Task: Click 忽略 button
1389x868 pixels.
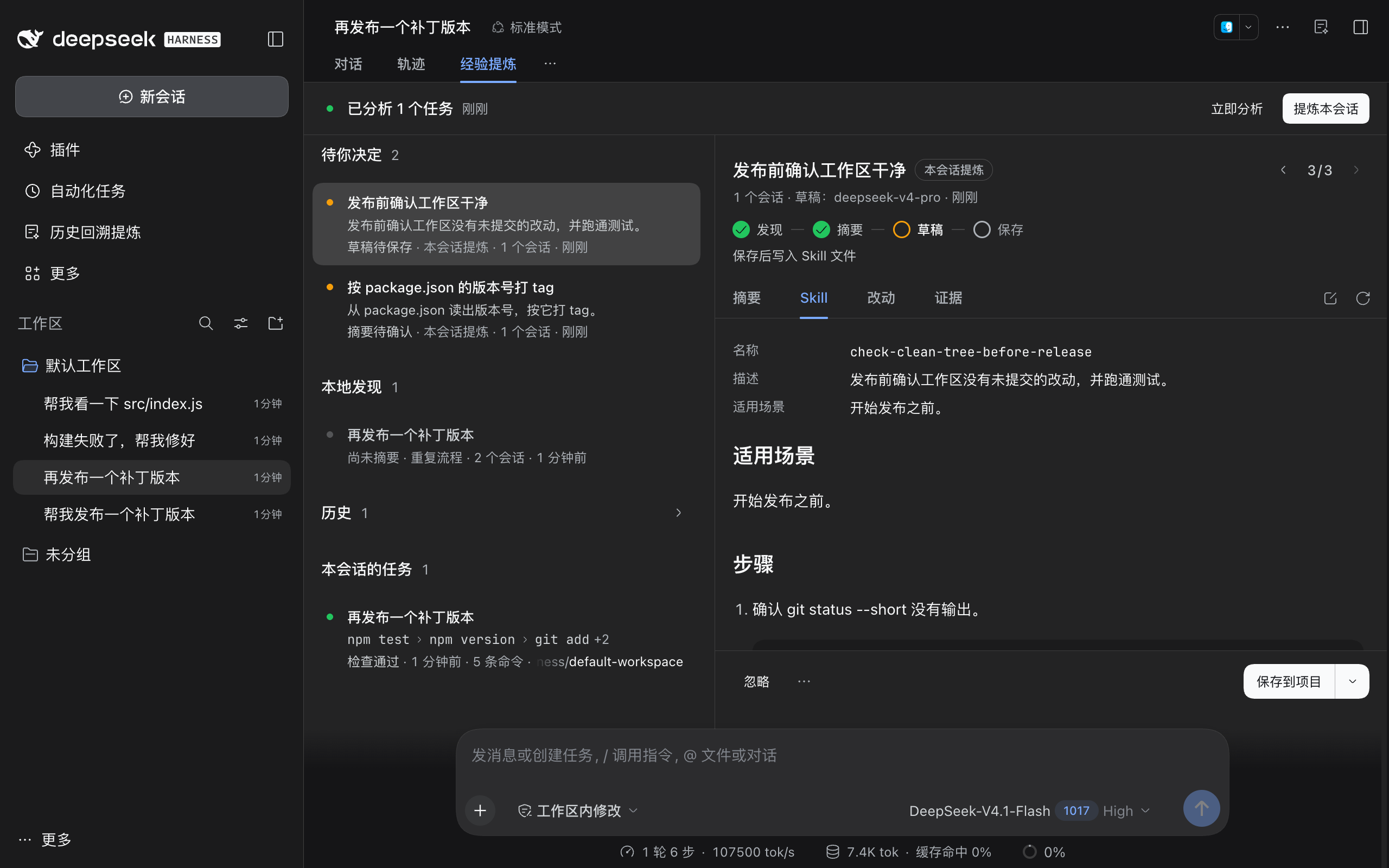Action: (756, 681)
